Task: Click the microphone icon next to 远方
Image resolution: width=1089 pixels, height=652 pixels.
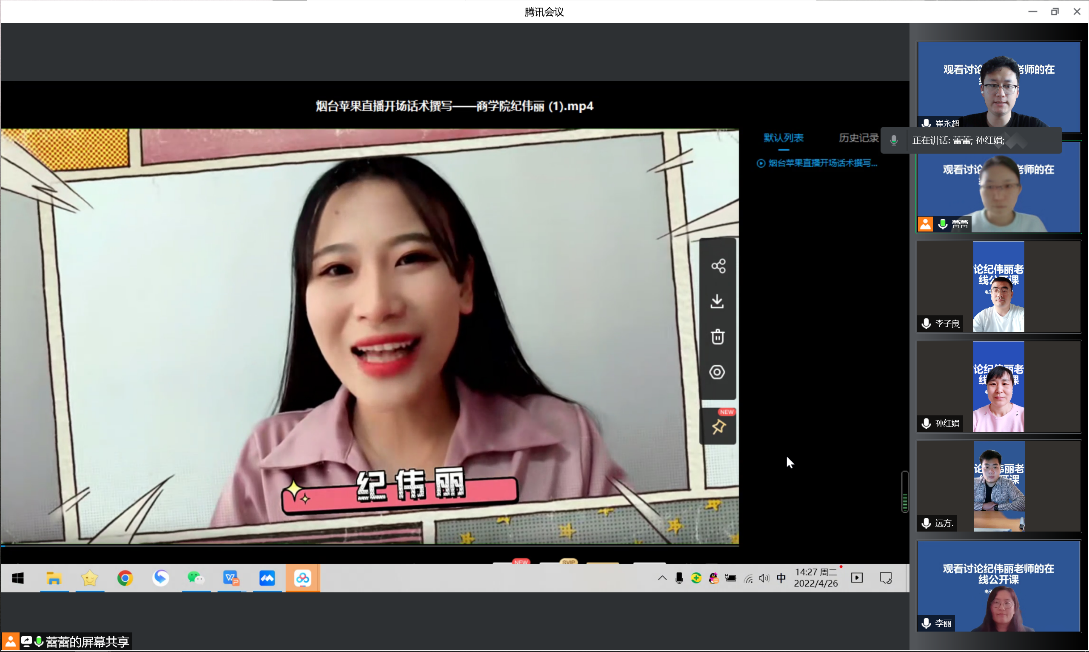Action: point(926,524)
